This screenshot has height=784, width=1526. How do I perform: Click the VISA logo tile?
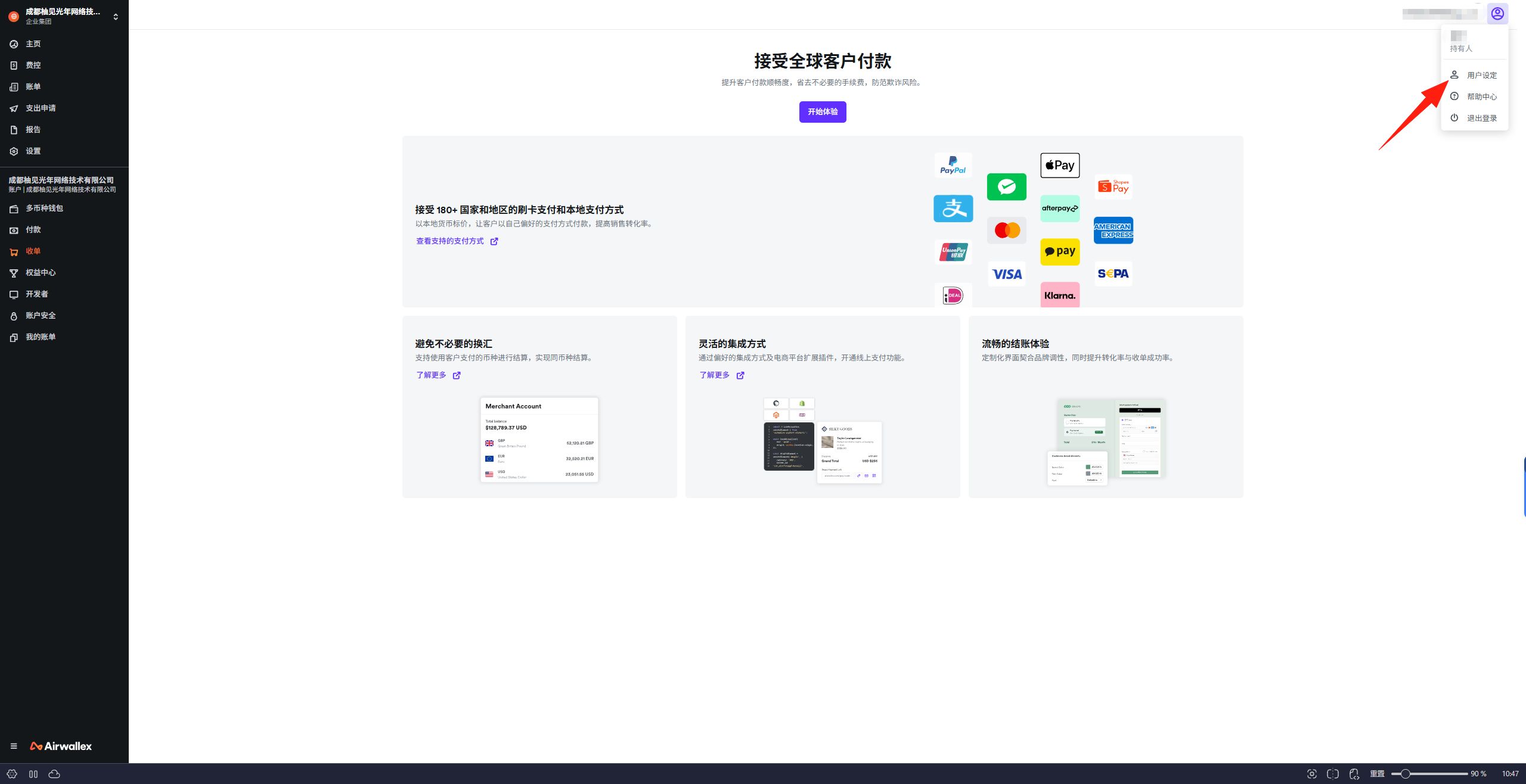click(1007, 274)
